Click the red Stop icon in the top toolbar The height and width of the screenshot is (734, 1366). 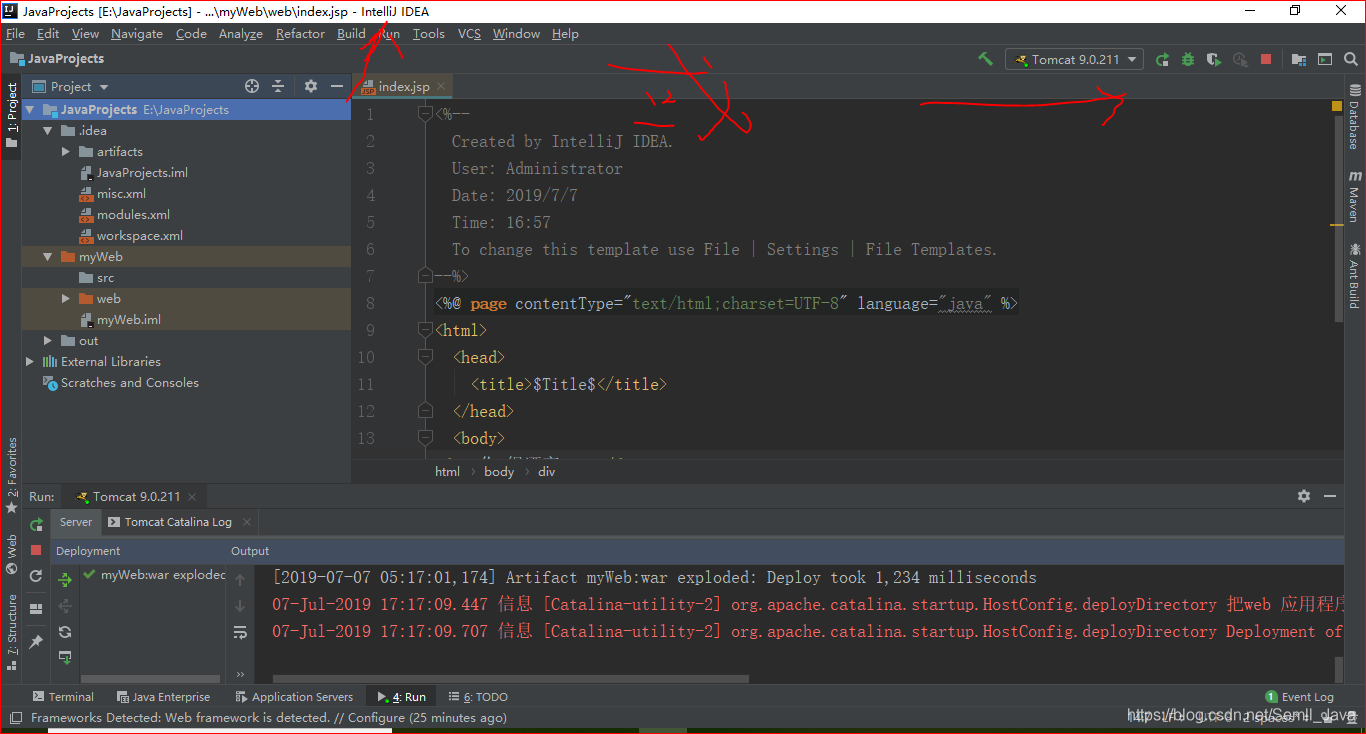pos(1266,59)
